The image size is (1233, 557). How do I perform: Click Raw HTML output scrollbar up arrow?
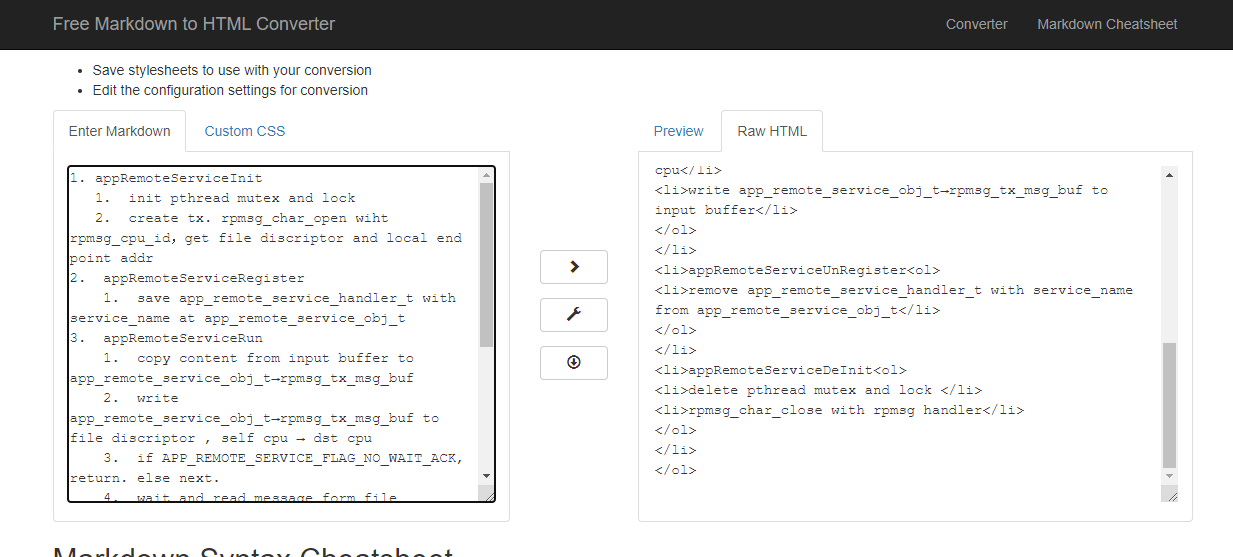tap(1169, 174)
